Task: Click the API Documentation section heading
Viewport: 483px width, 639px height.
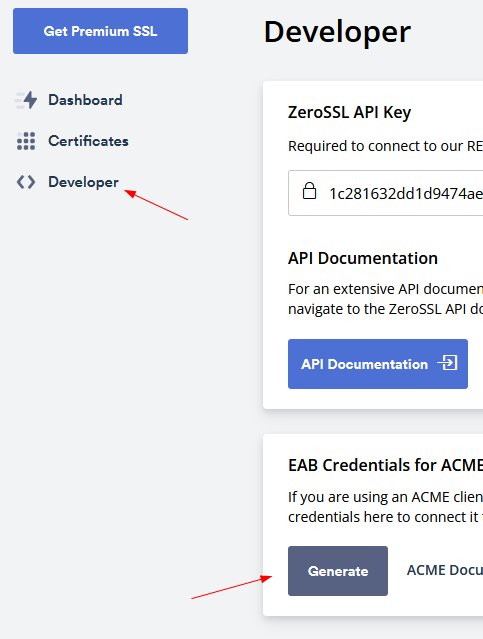Action: pos(363,258)
